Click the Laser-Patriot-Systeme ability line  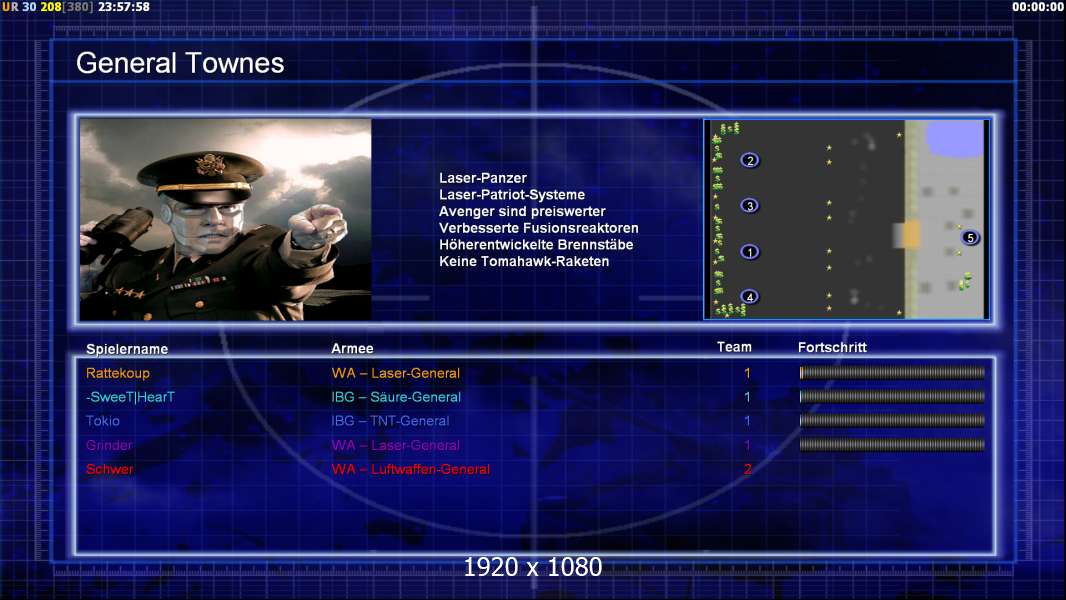click(x=512, y=194)
